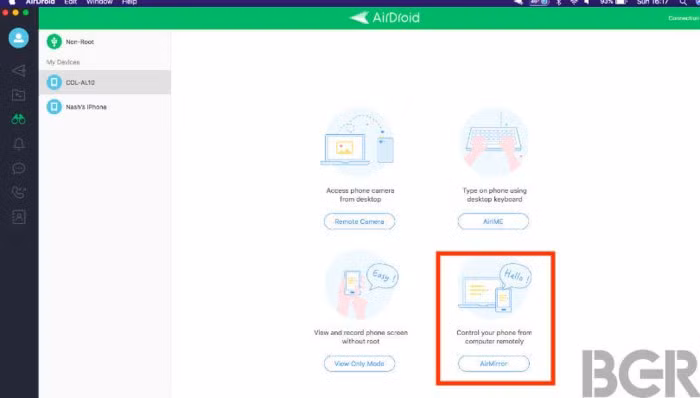Click the remote camera illustration
700x398 pixels.
[359, 142]
